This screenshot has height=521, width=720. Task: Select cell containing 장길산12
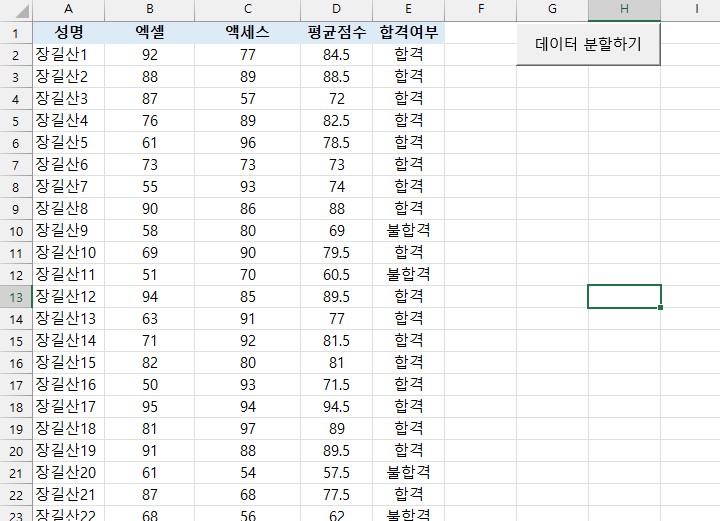[68, 297]
